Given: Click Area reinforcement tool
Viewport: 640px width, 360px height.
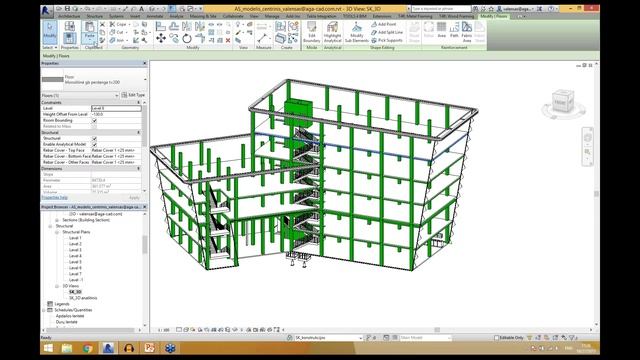Looking at the screenshot, I should [x=442, y=30].
